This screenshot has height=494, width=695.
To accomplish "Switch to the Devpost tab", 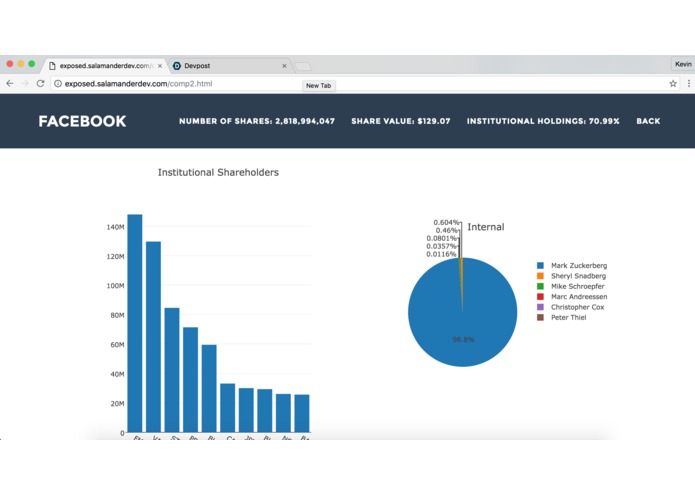I will tap(229, 66).
